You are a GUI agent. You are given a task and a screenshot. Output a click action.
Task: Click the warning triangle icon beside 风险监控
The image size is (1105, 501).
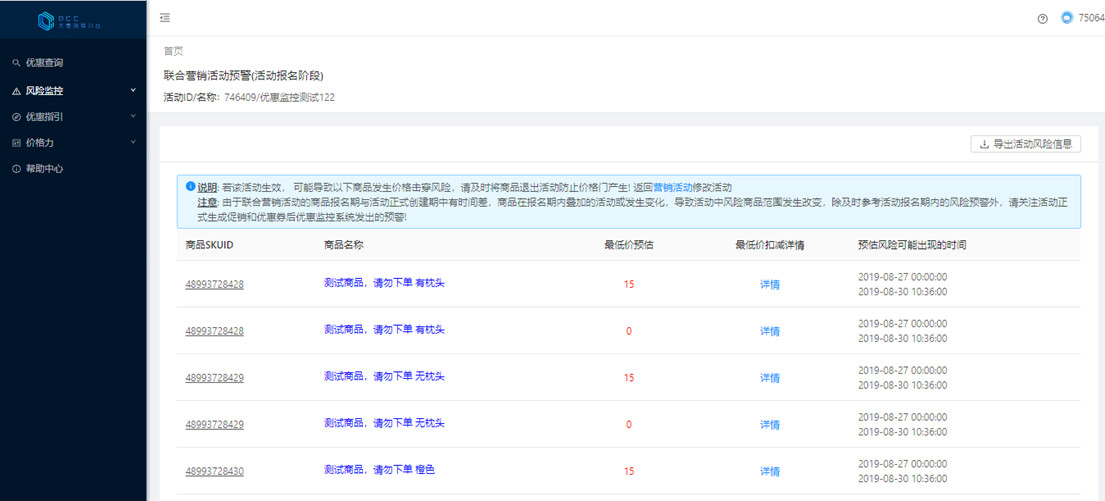point(16,91)
